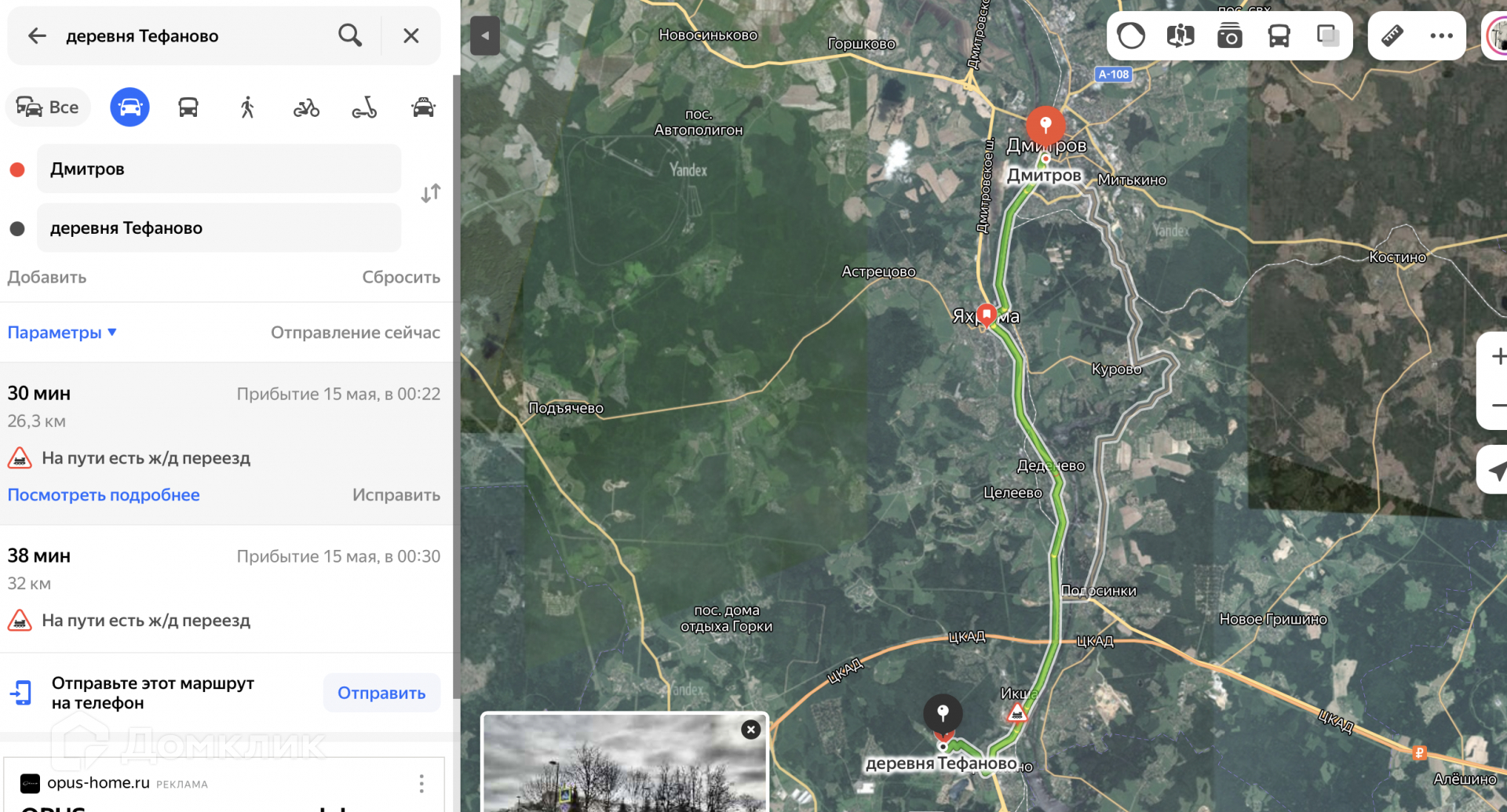Swap origin and destination points

pos(430,194)
